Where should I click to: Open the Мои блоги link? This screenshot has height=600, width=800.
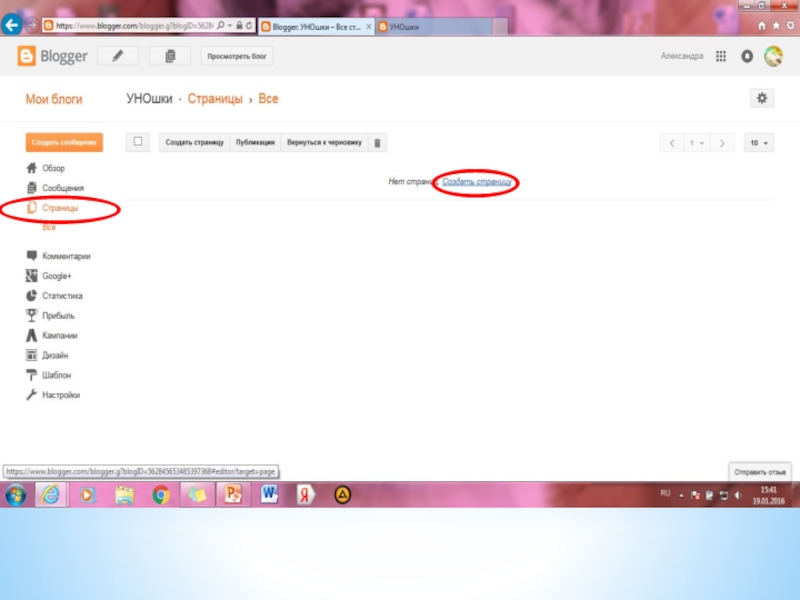tap(54, 99)
